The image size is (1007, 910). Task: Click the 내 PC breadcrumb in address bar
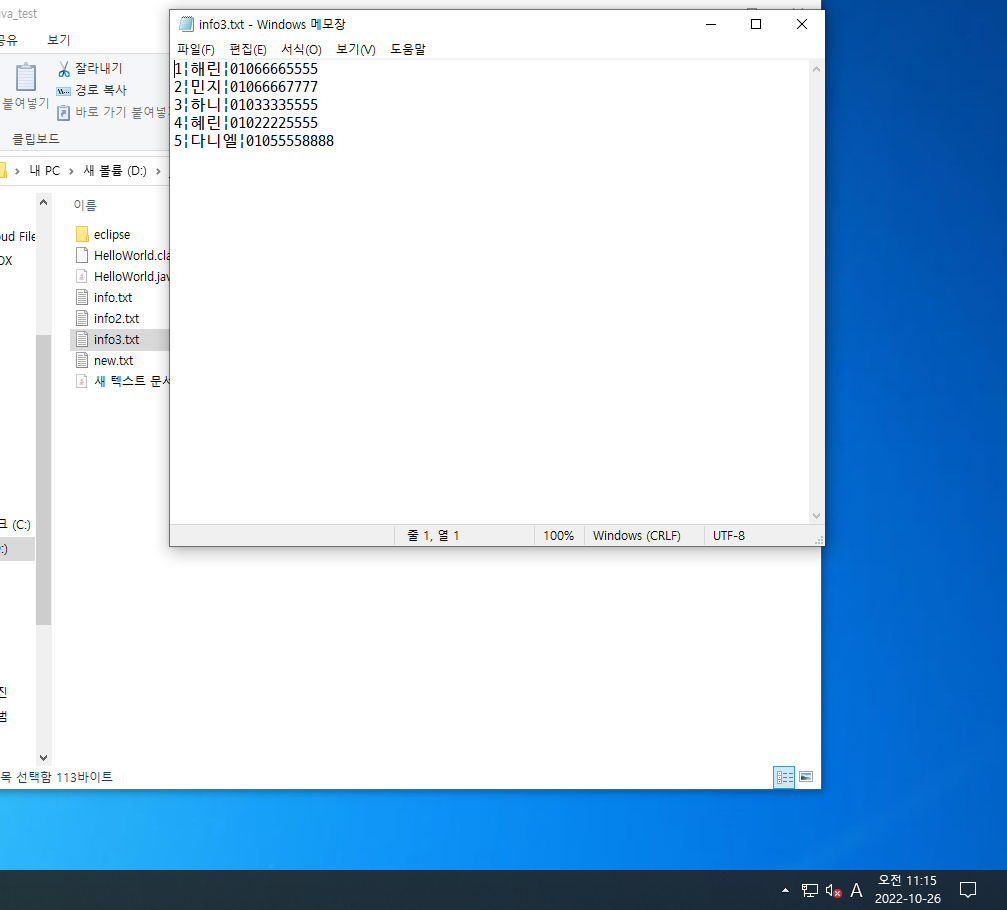[44, 171]
